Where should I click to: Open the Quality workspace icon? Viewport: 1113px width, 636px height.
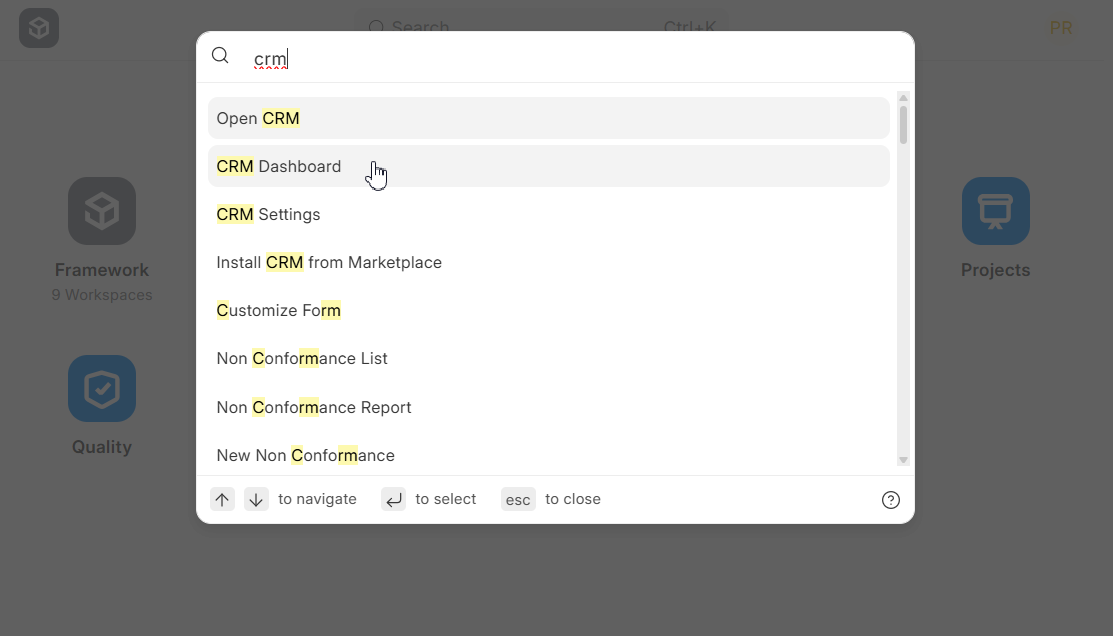coord(102,388)
